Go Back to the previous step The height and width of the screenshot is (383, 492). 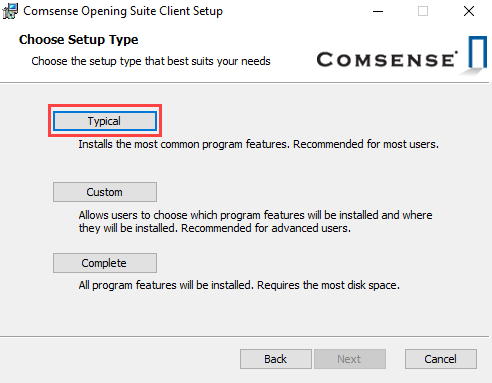(276, 359)
